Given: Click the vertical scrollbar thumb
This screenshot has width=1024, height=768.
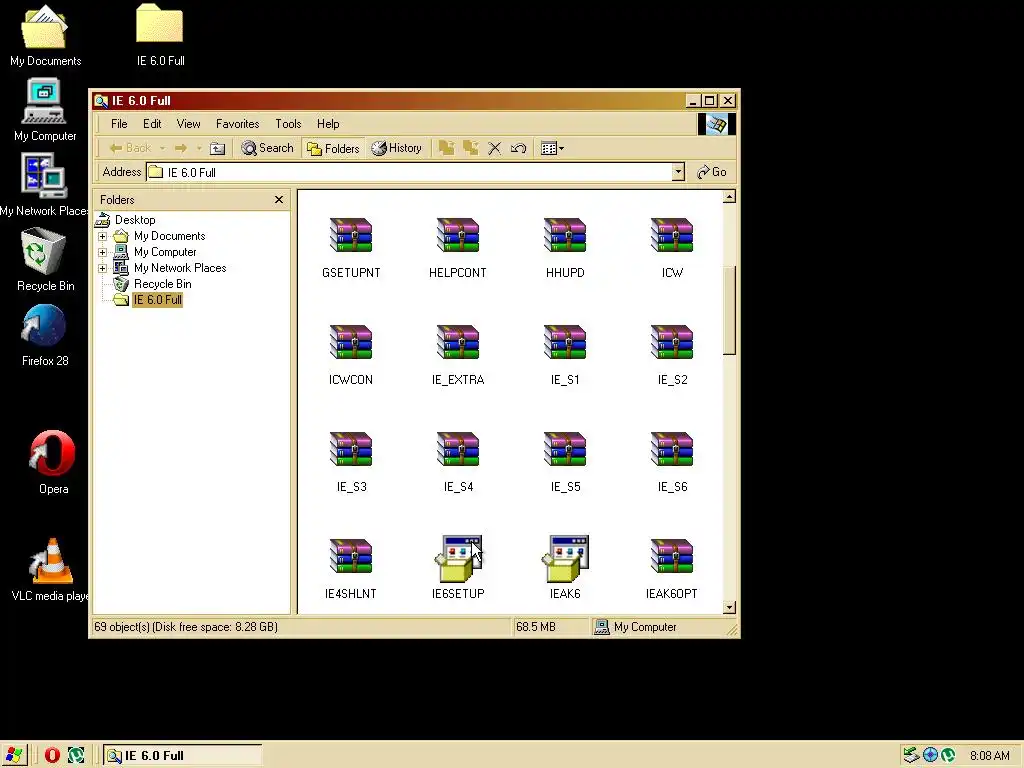Looking at the screenshot, I should 729,311.
